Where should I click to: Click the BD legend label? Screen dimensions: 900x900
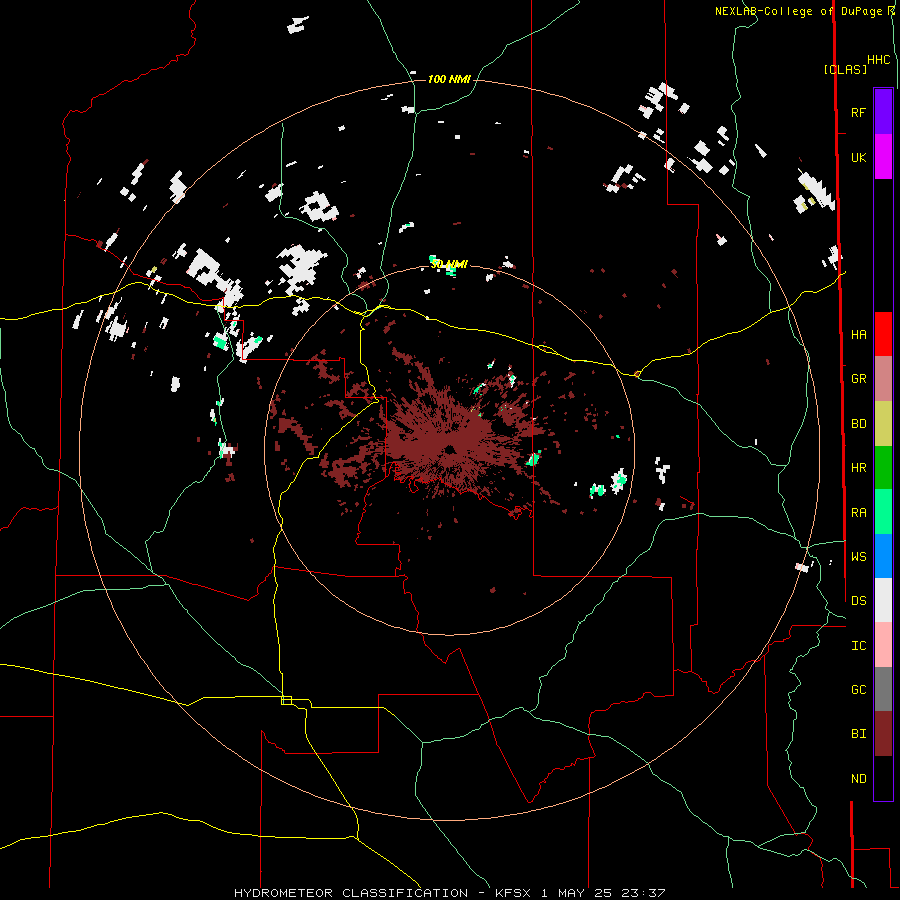pyautogui.click(x=858, y=424)
